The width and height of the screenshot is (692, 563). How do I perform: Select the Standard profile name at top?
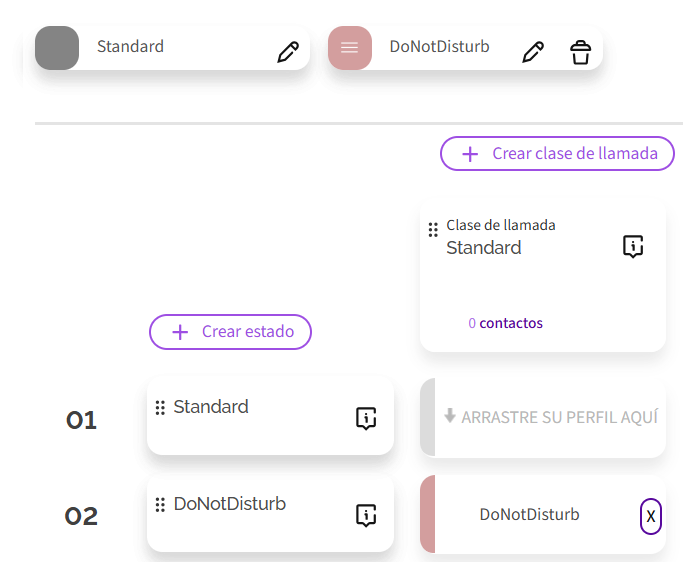(x=130, y=46)
